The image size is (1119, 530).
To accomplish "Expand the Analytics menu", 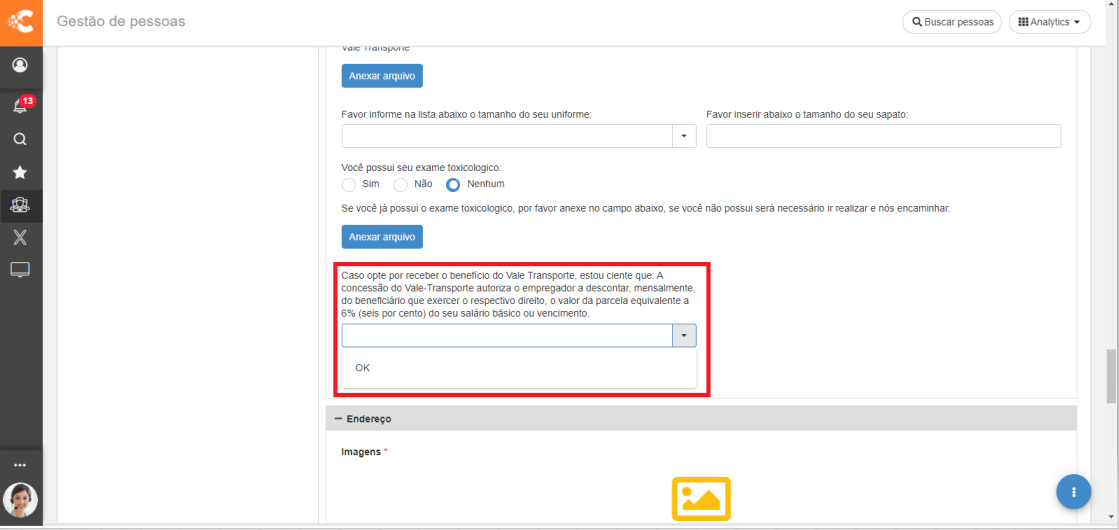I will [x=1049, y=22].
